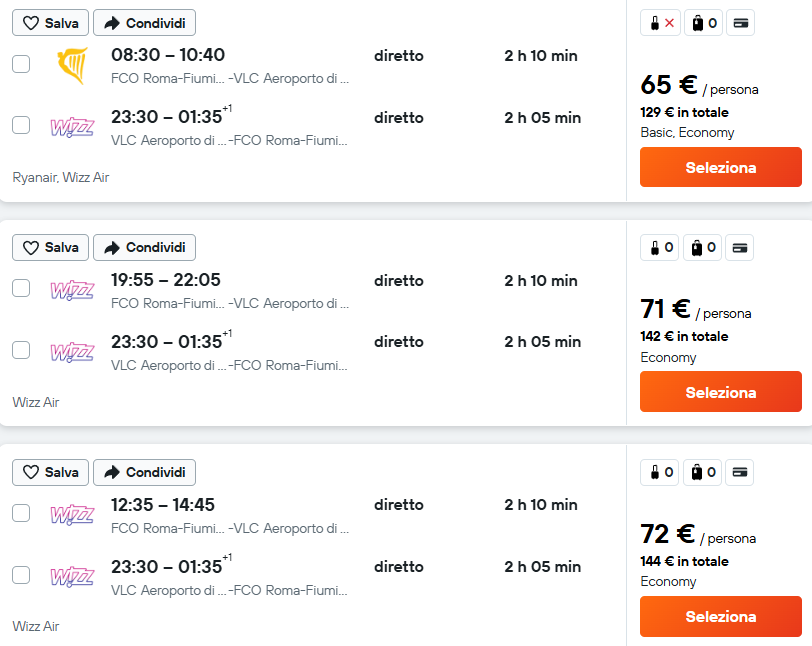Click the carry-on baggage icon, 72 € offer
The image size is (812, 646).
click(x=660, y=472)
